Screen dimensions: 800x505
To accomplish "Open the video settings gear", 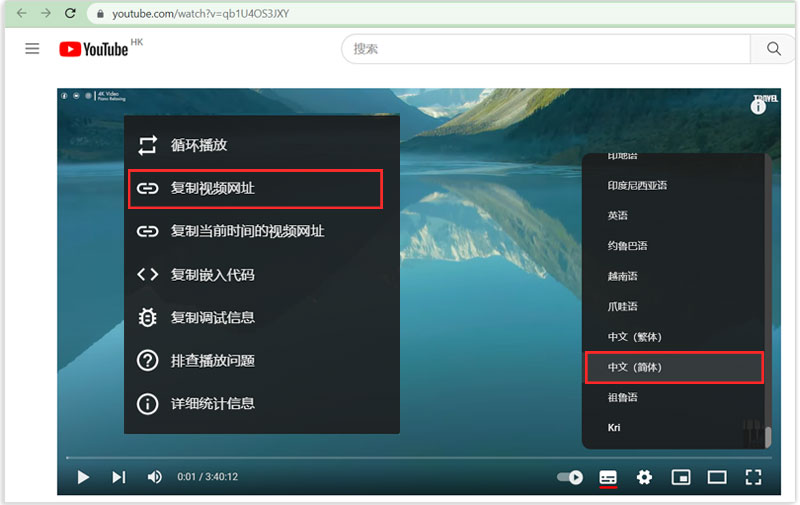I will [x=644, y=477].
